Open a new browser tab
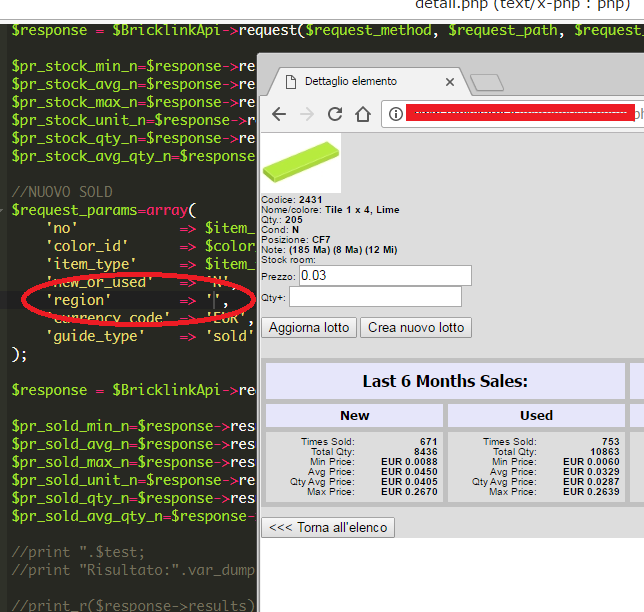 pyautogui.click(x=487, y=82)
